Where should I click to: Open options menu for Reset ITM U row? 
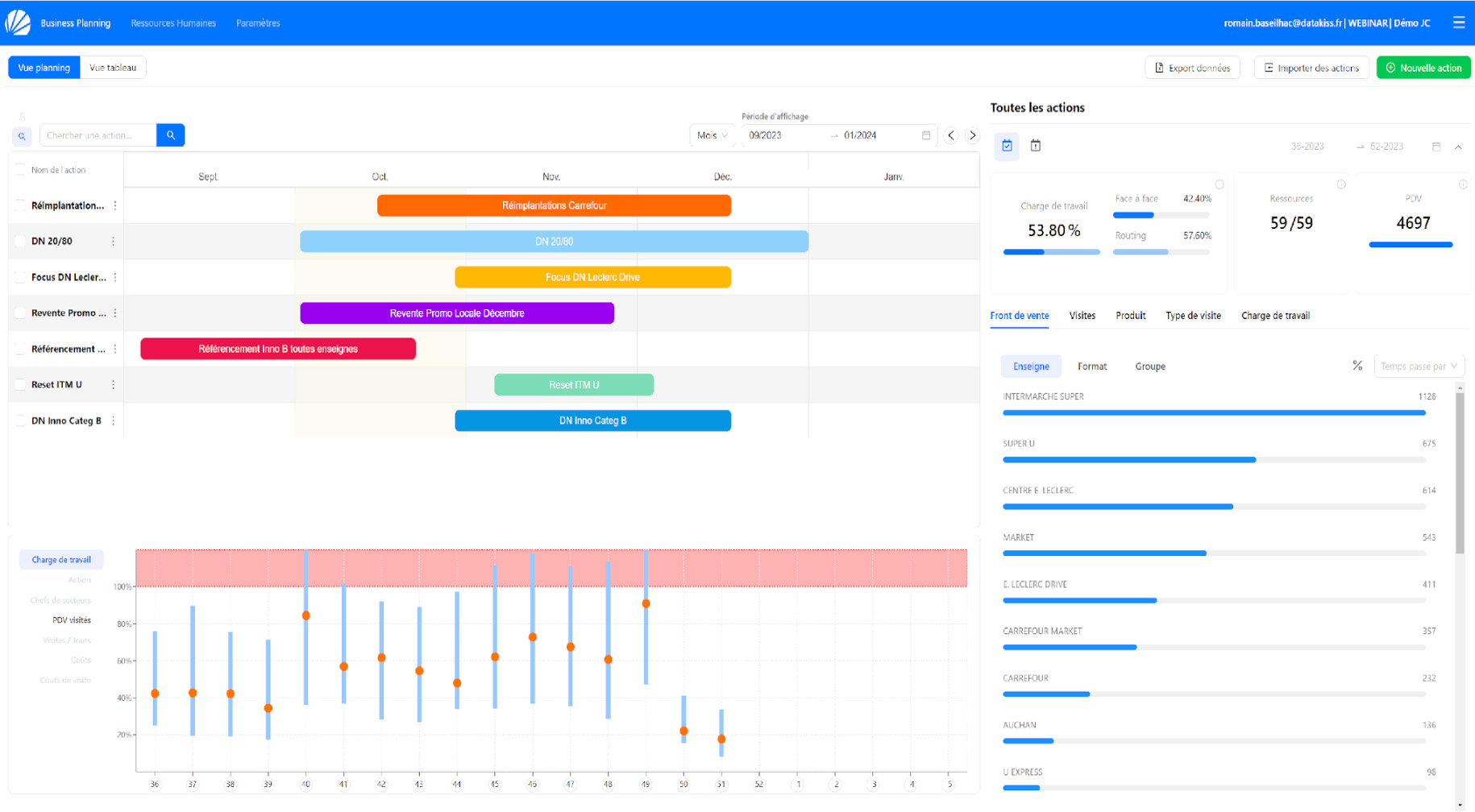pyautogui.click(x=113, y=384)
